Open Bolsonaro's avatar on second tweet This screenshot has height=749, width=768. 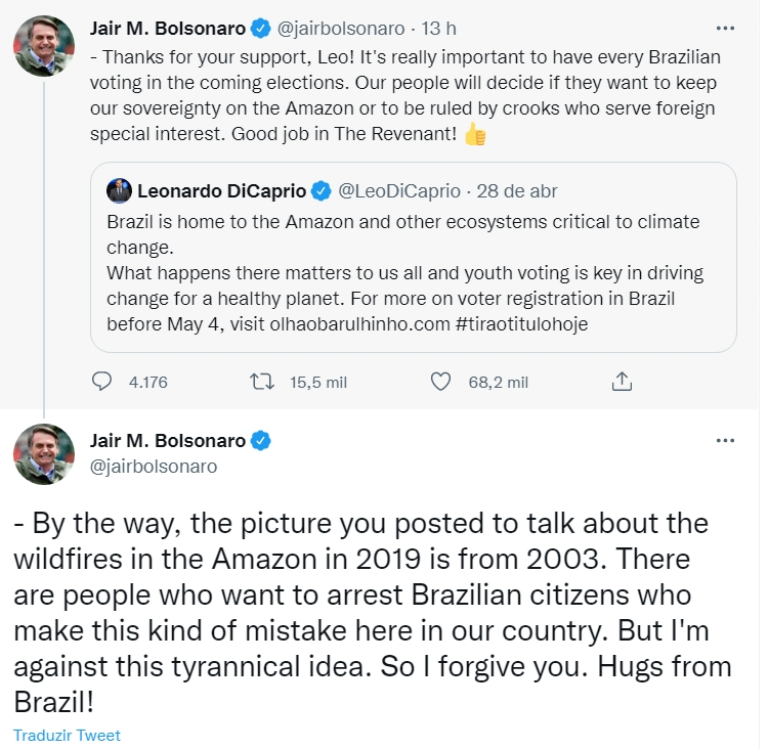[44, 454]
